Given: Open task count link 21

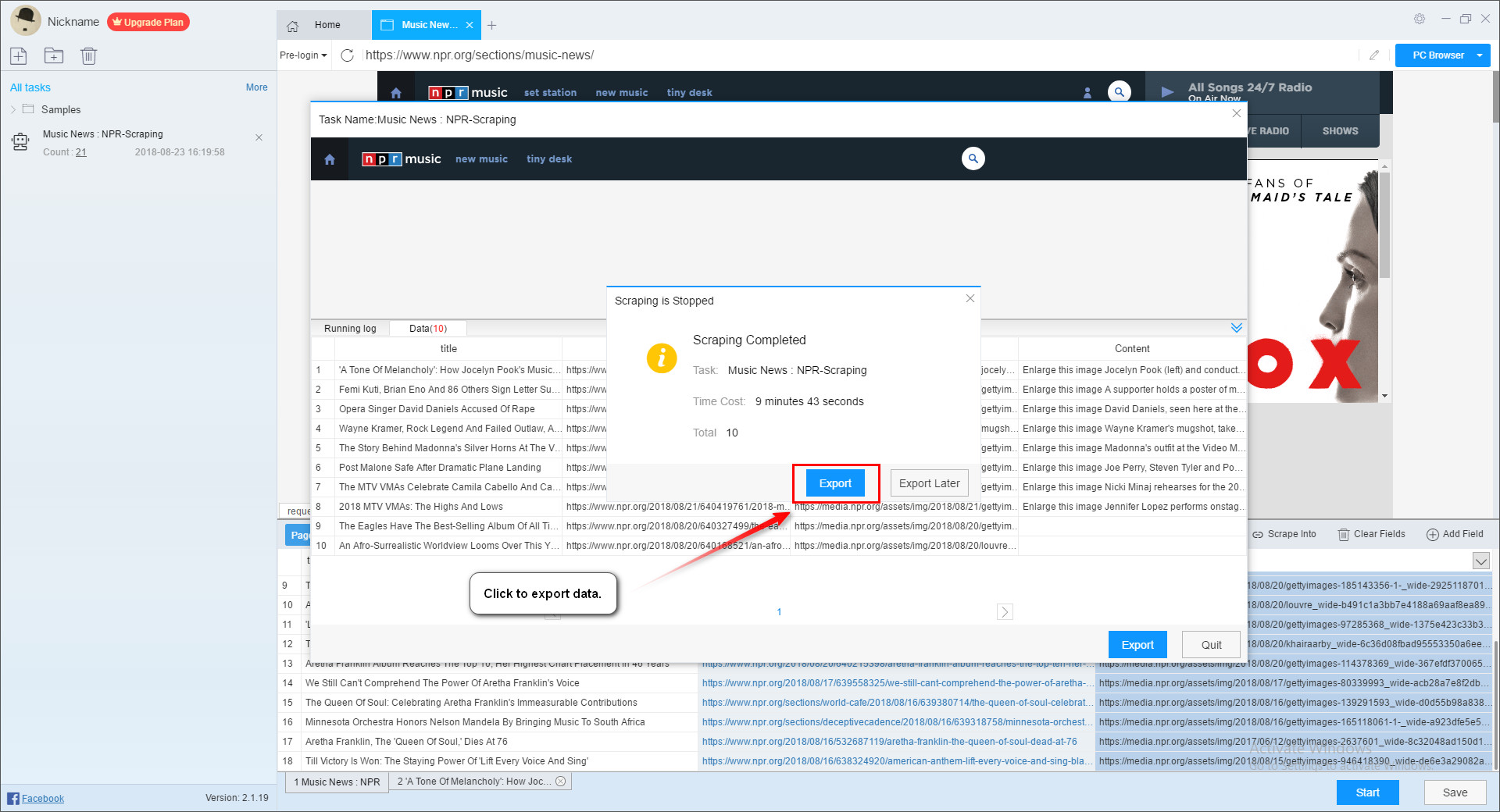Looking at the screenshot, I should (81, 152).
